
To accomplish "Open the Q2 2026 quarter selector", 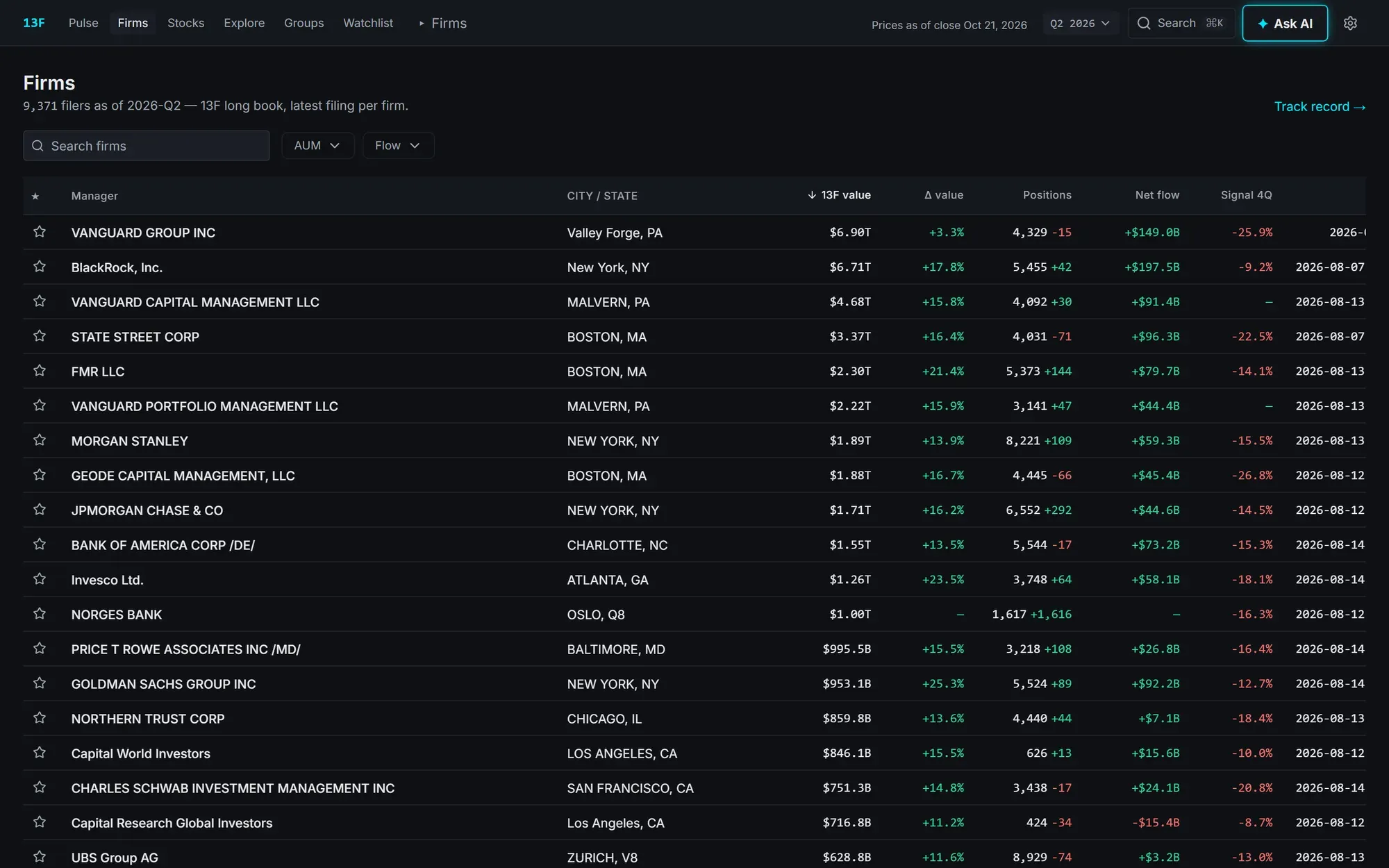I will pos(1080,24).
